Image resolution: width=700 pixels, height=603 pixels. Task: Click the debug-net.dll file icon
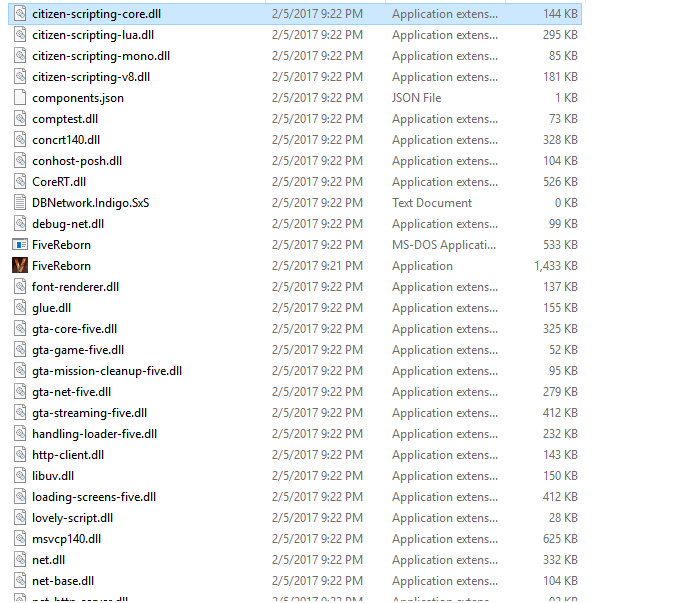click(20, 224)
